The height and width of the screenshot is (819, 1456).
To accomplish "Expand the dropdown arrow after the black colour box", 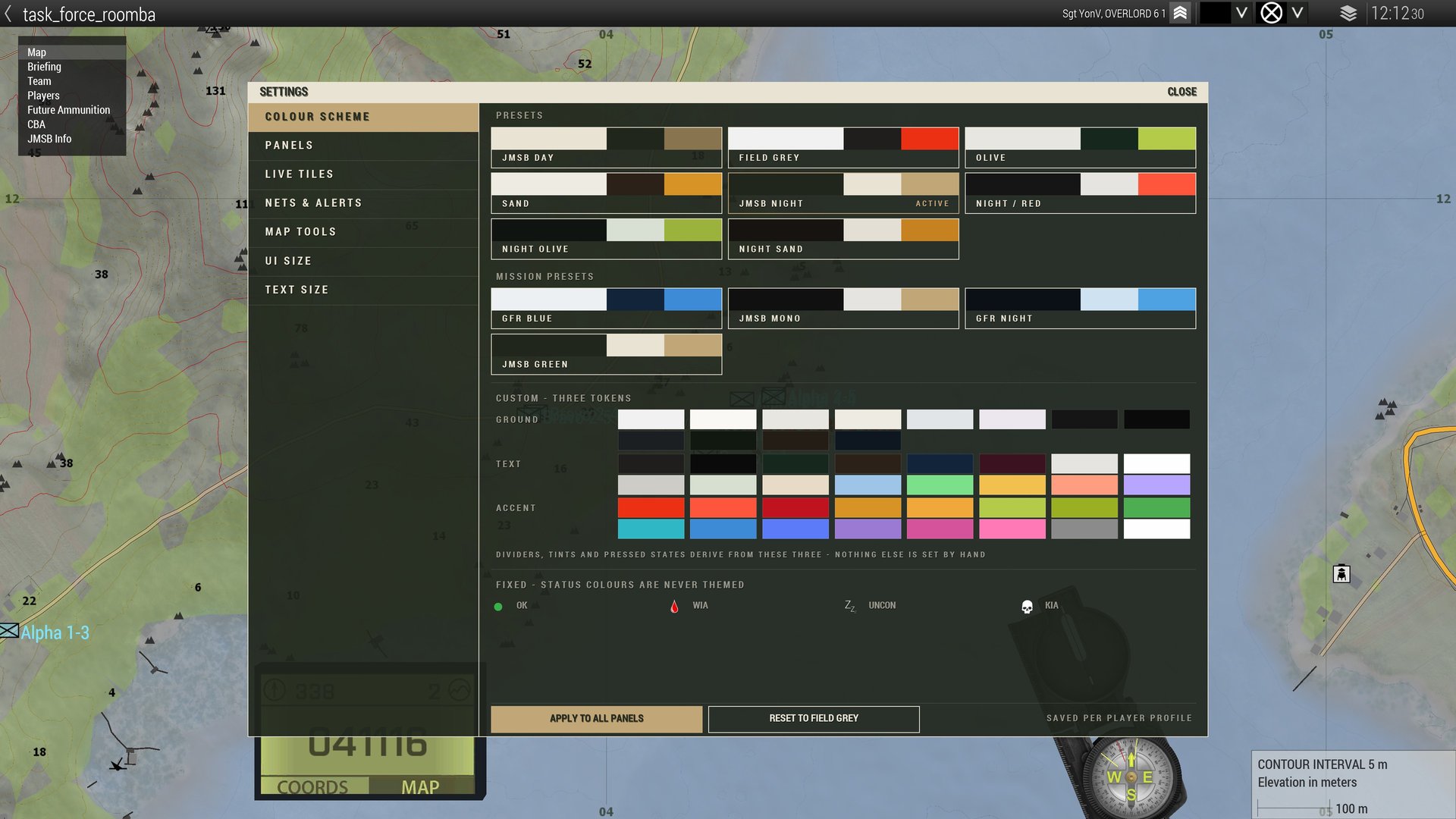I will tap(1241, 14).
